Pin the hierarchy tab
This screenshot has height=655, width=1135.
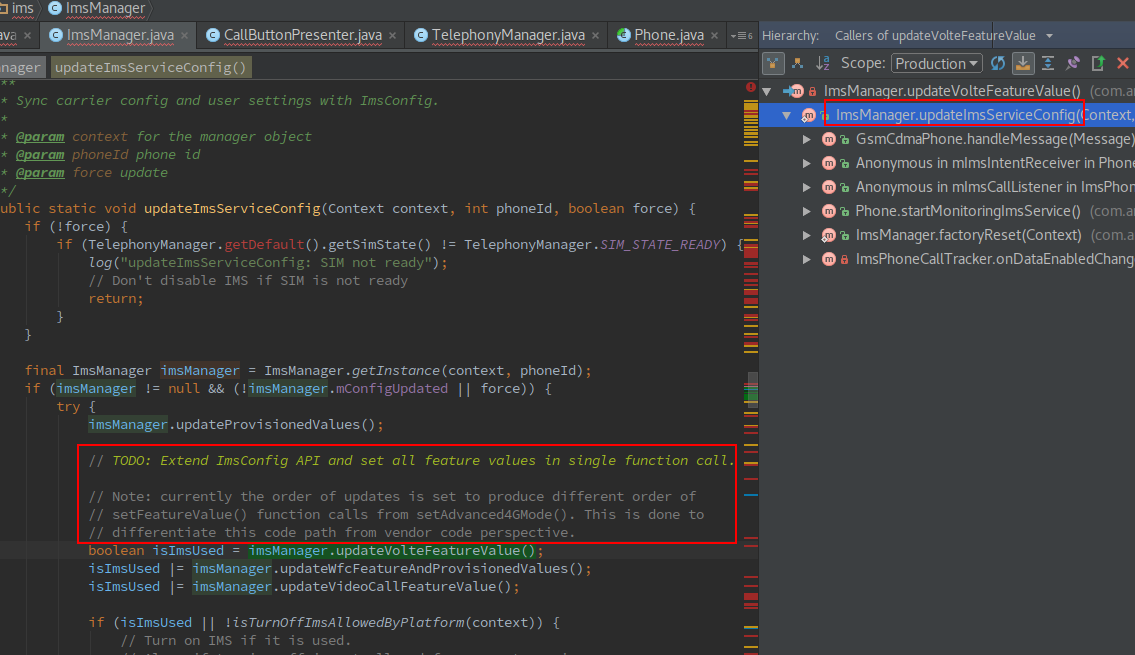1073,64
